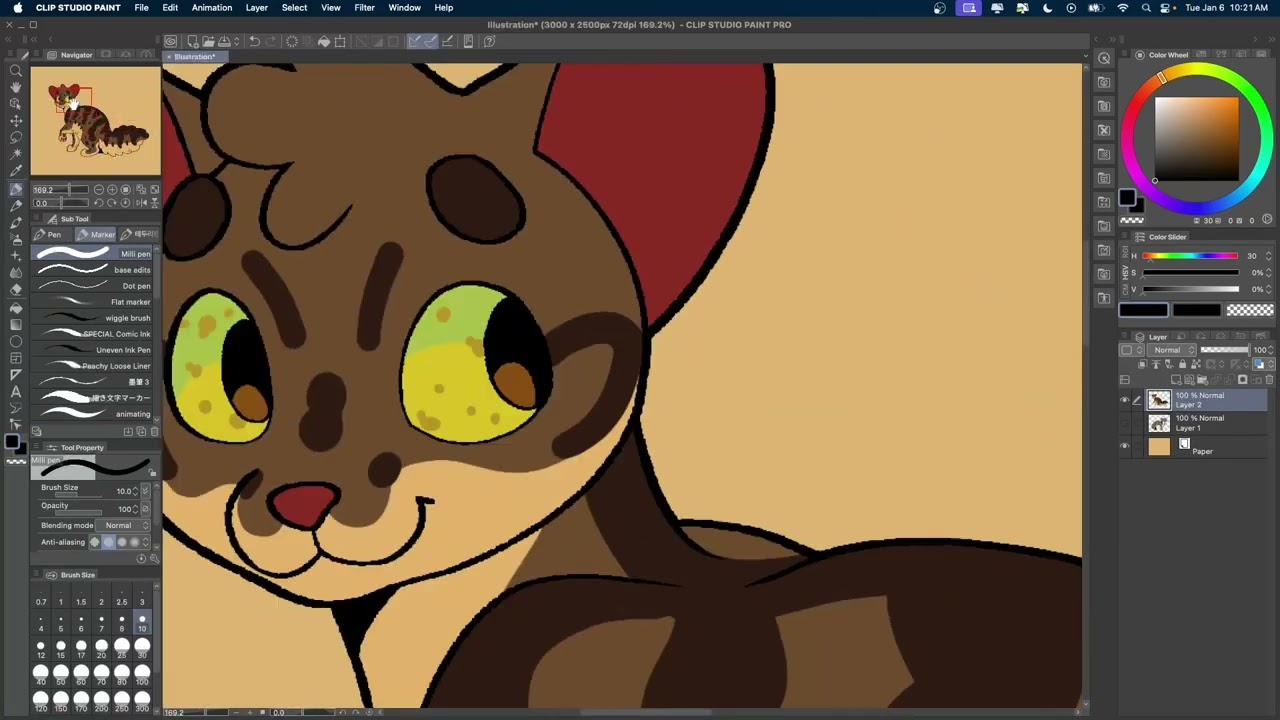Select the Zoom magnifier tool
The image size is (1280, 720).
[16, 70]
